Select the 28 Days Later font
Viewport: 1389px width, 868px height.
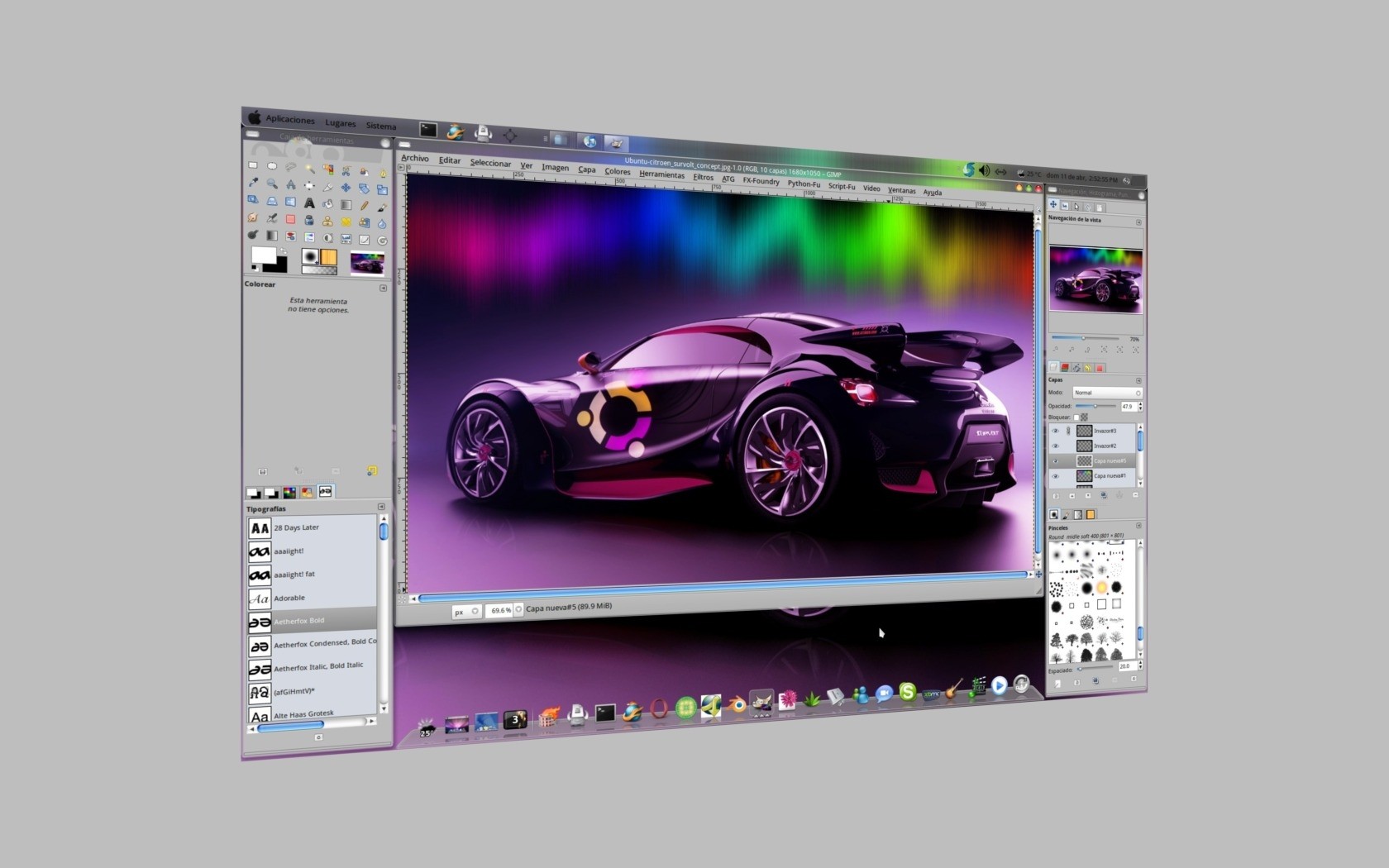coord(313,527)
